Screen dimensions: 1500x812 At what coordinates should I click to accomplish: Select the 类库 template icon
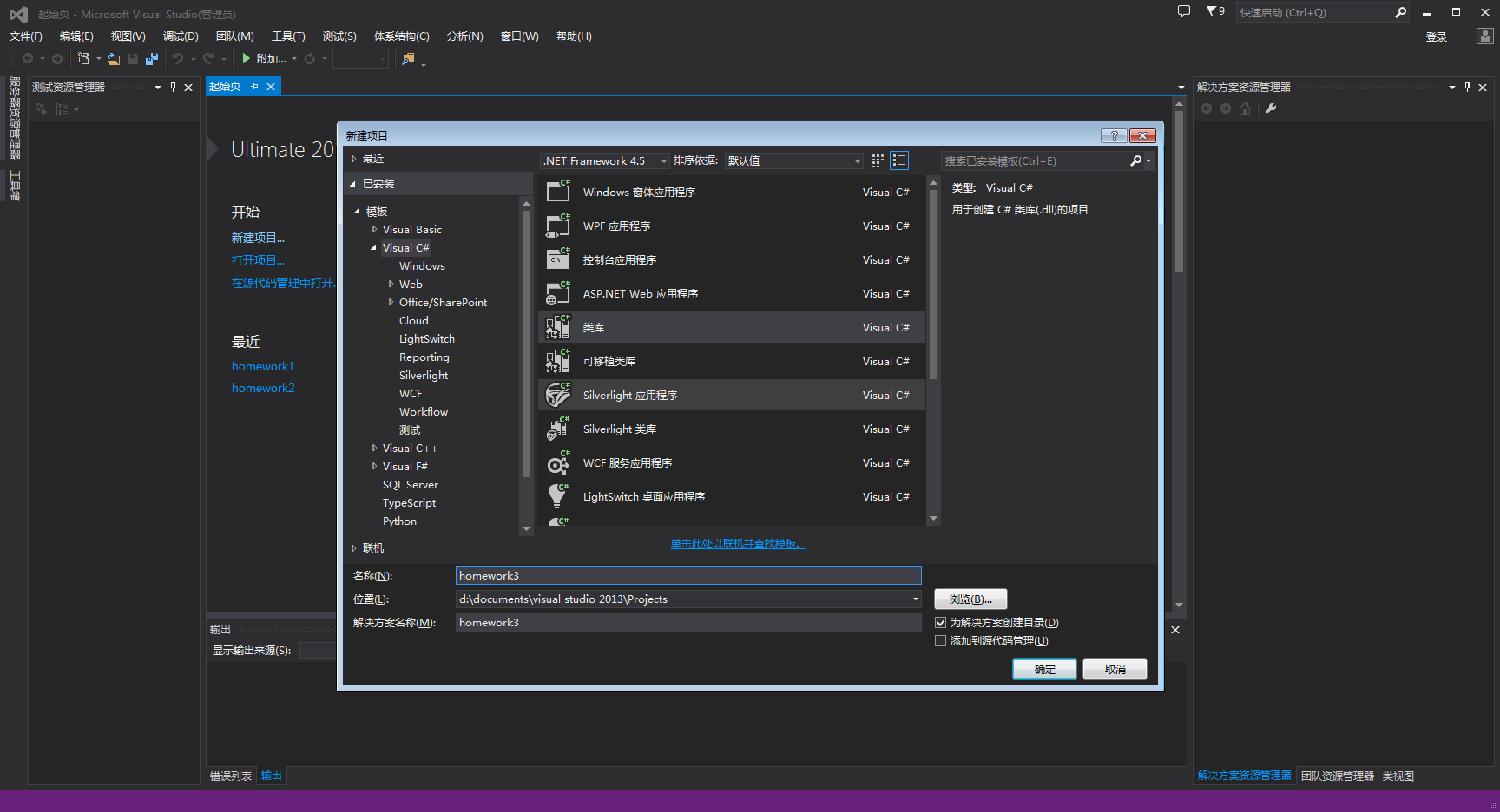pyautogui.click(x=558, y=327)
